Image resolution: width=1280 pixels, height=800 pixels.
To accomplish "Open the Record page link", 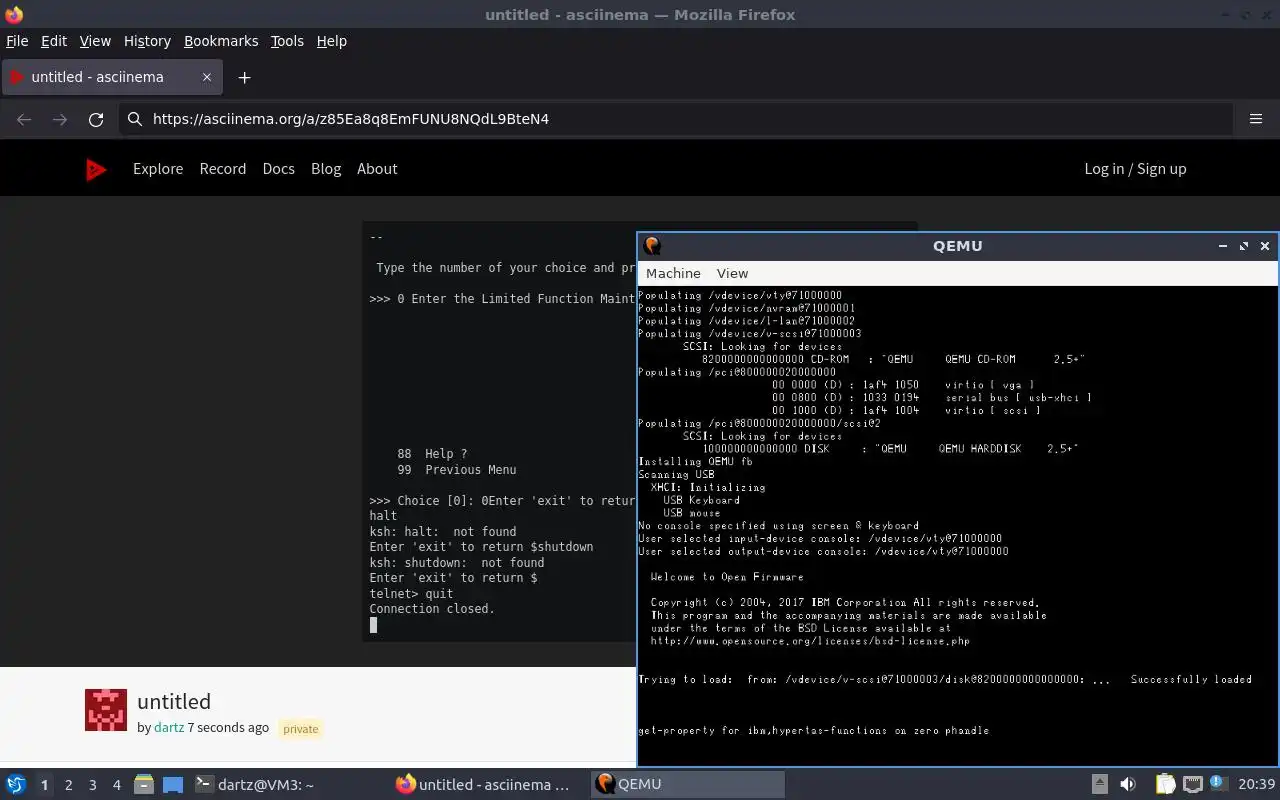I will pyautogui.click(x=223, y=169).
